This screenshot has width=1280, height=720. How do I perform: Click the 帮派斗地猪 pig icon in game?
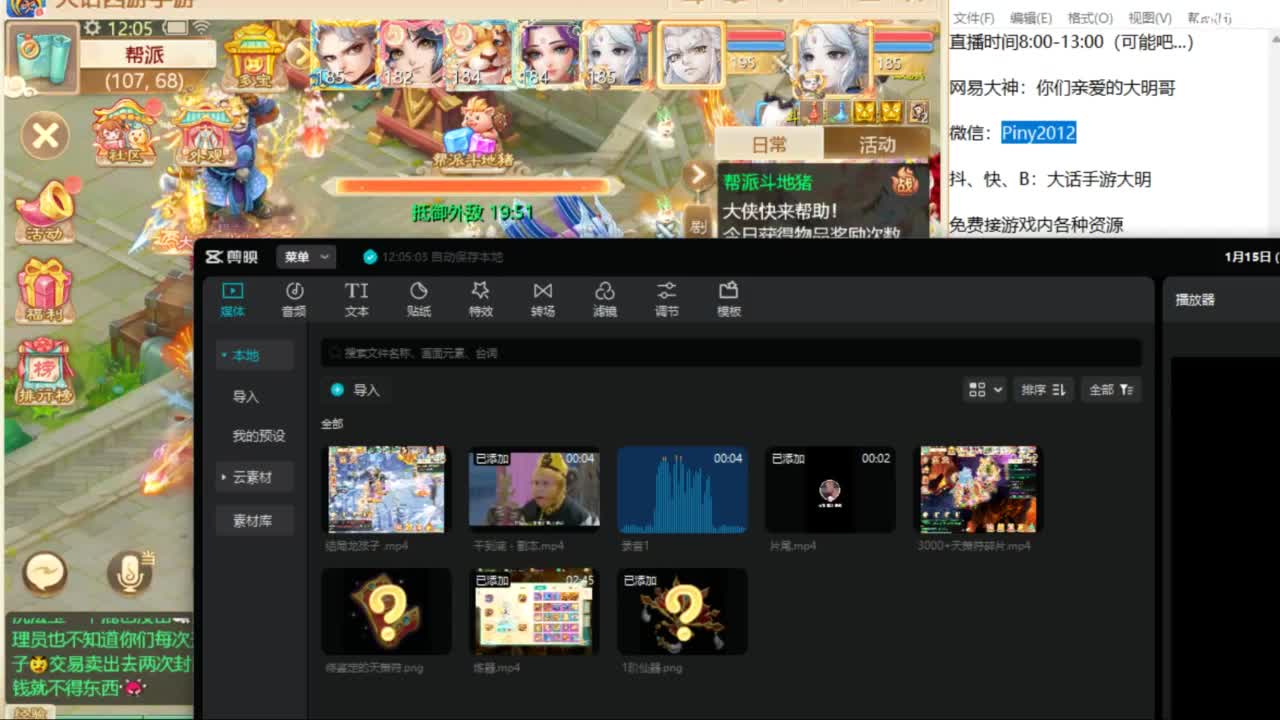click(473, 132)
